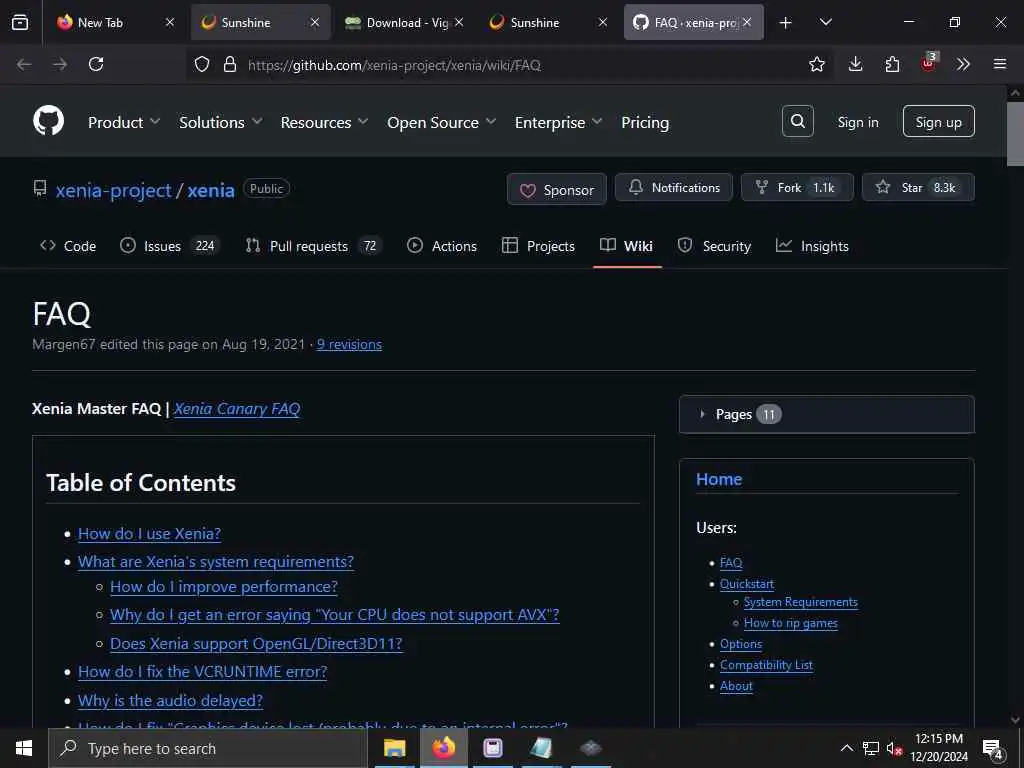The width and height of the screenshot is (1024, 768).
Task: Click the tracking protection shield icon
Action: (x=202, y=64)
